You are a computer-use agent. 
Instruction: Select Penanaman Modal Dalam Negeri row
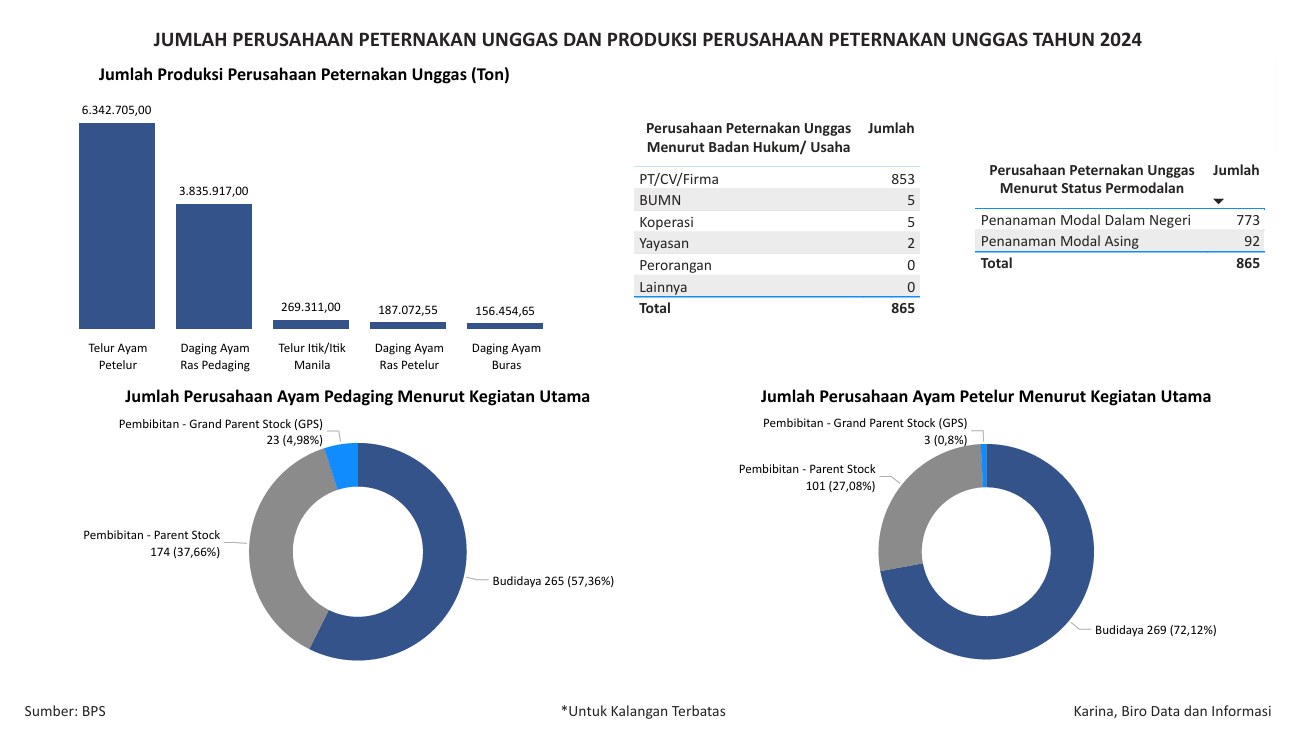[x=1119, y=220]
